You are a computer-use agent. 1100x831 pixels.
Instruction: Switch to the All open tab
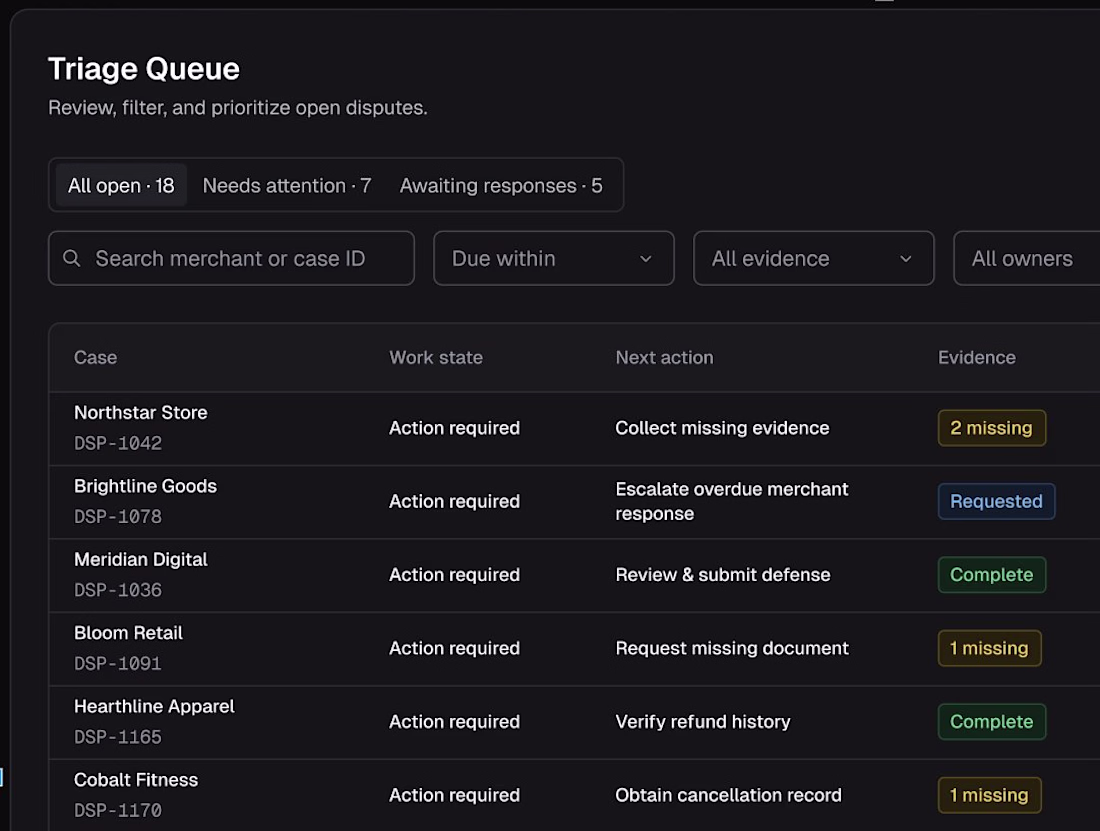tap(121, 185)
